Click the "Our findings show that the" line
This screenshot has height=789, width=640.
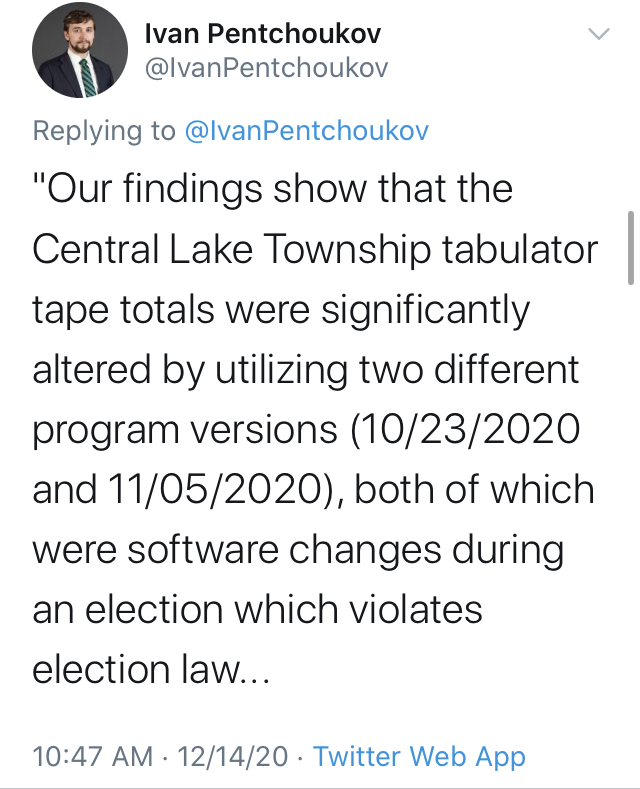pyautogui.click(x=273, y=189)
